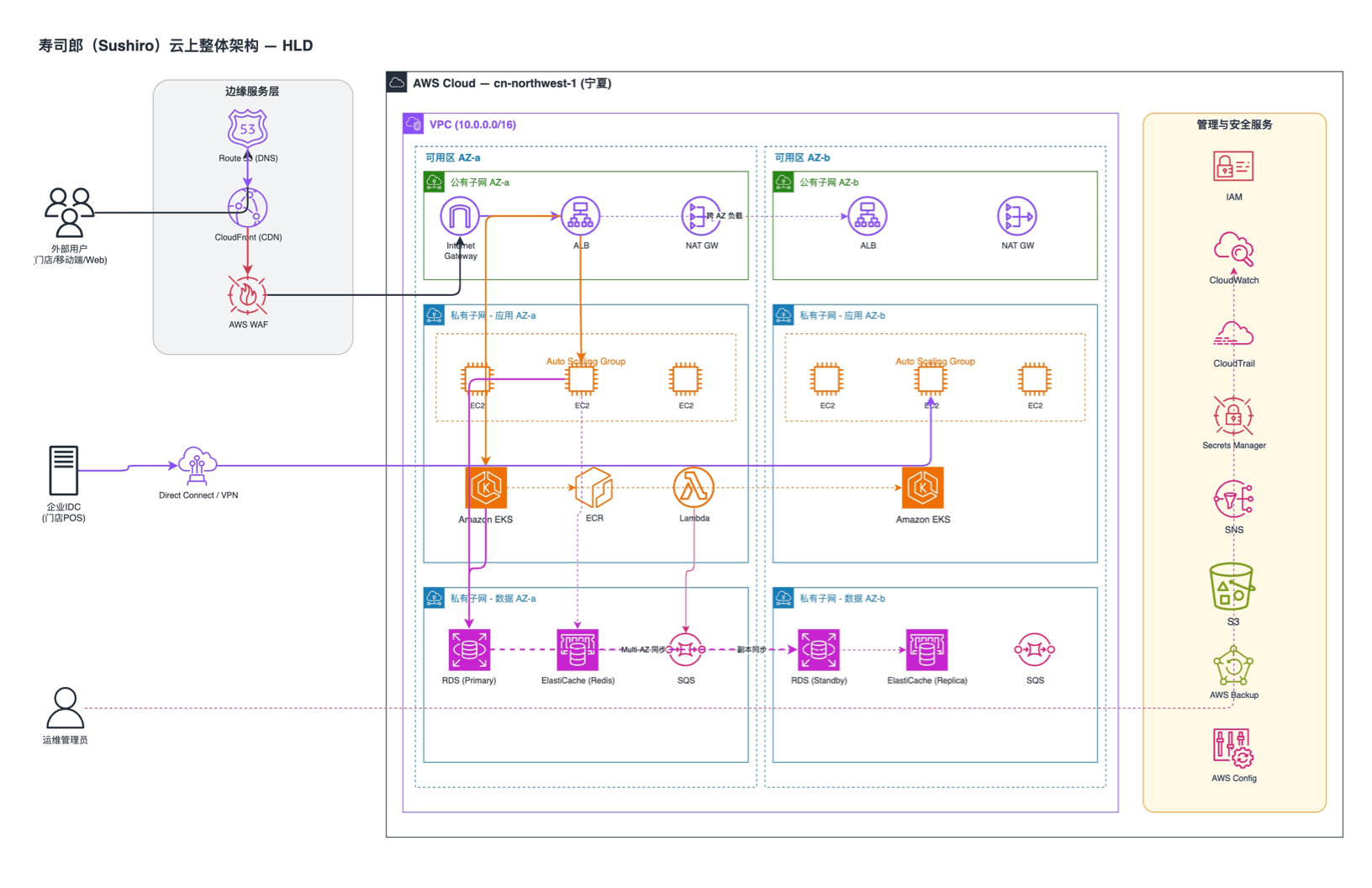This screenshot has height=888, width=1372.
Task: Select the "ElastiCache (Redis)" caption
Action: tap(578, 680)
